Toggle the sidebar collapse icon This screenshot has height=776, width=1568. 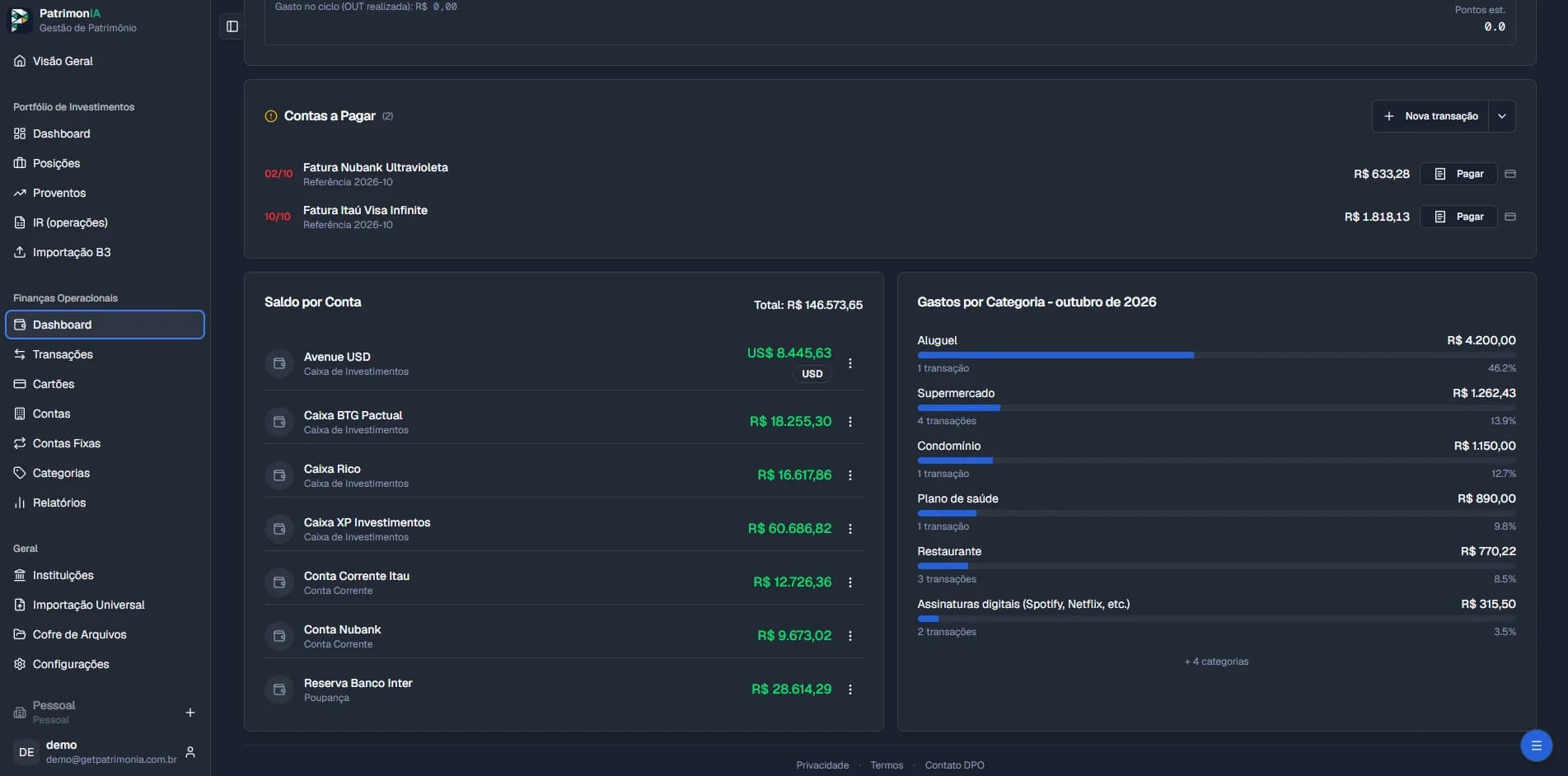[232, 26]
